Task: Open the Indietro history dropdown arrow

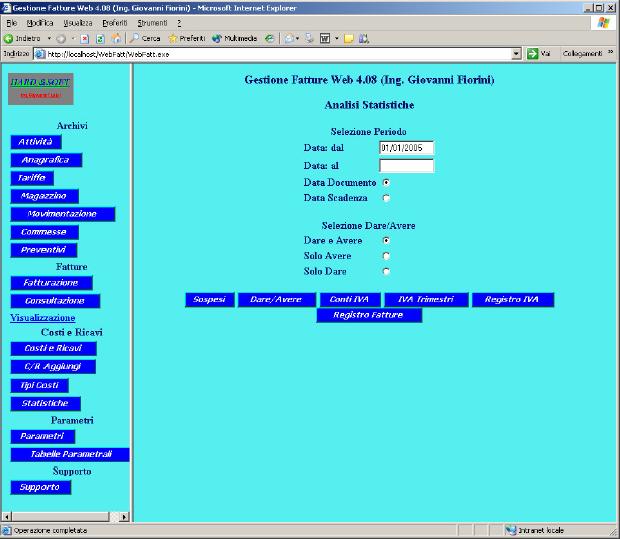Action: click(49, 38)
